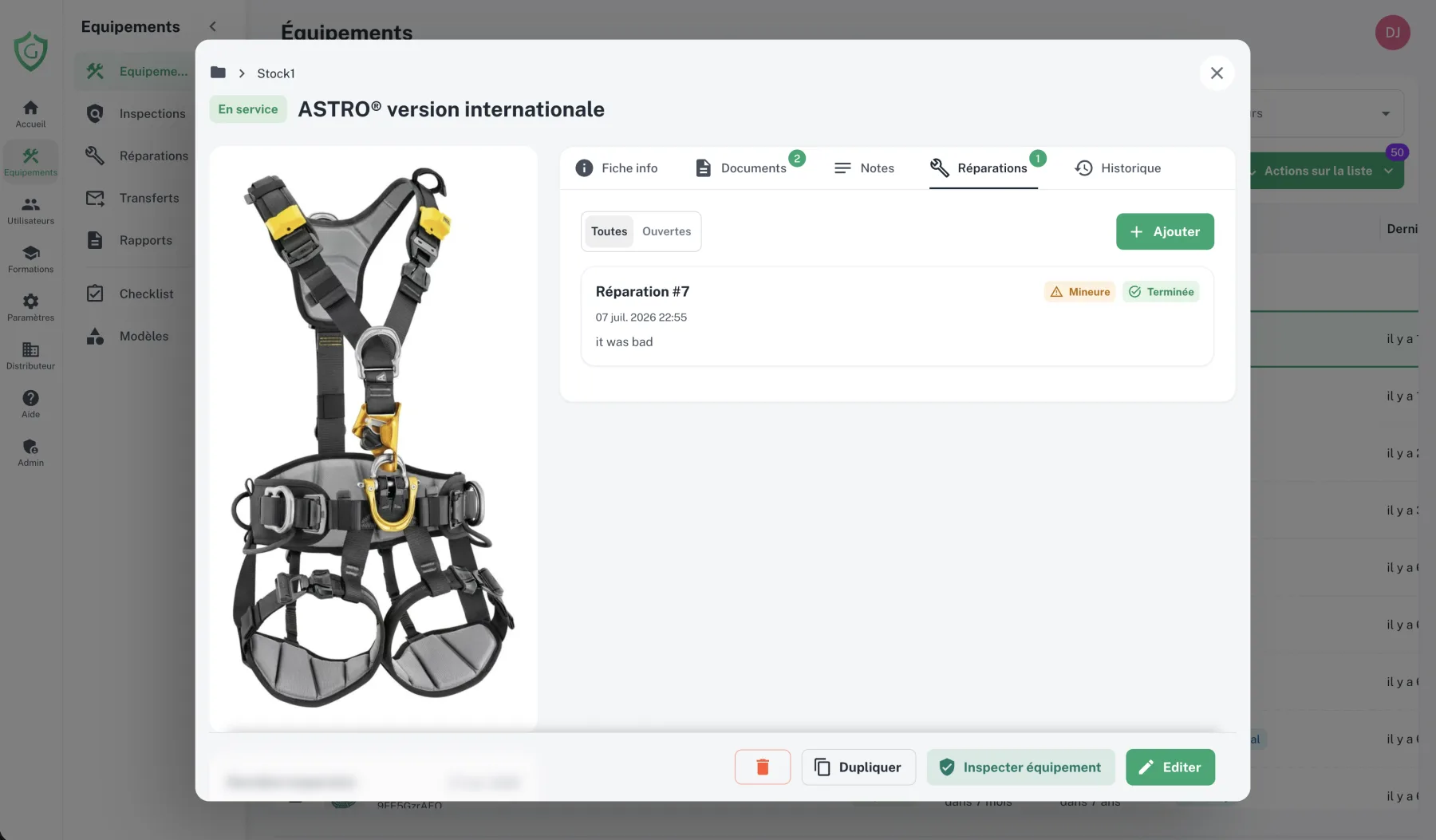Viewport: 1436px width, 840px height.
Task: Click the Mineure severity badge
Action: click(1079, 292)
